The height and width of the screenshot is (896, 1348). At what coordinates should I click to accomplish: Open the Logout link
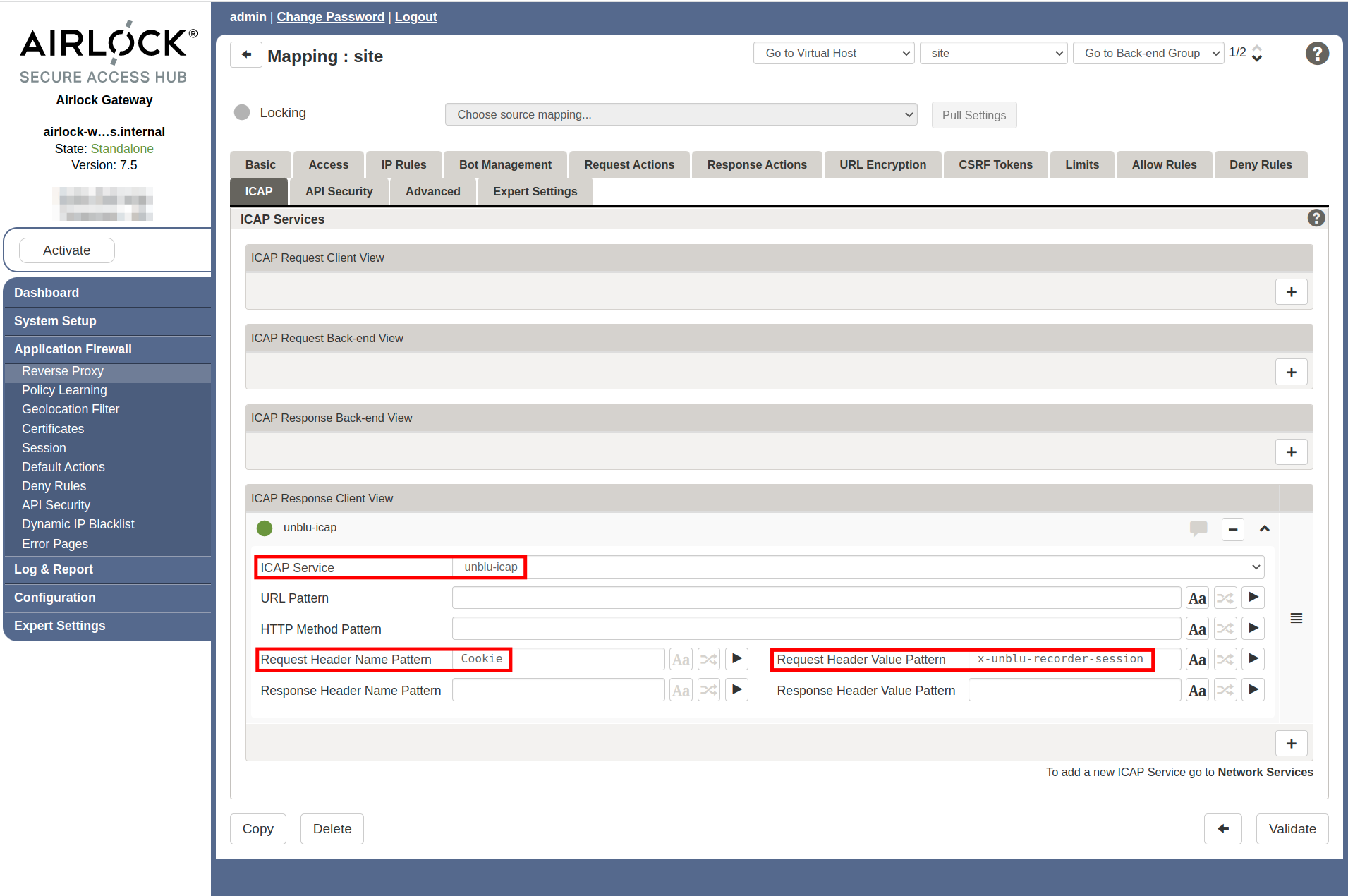(415, 16)
